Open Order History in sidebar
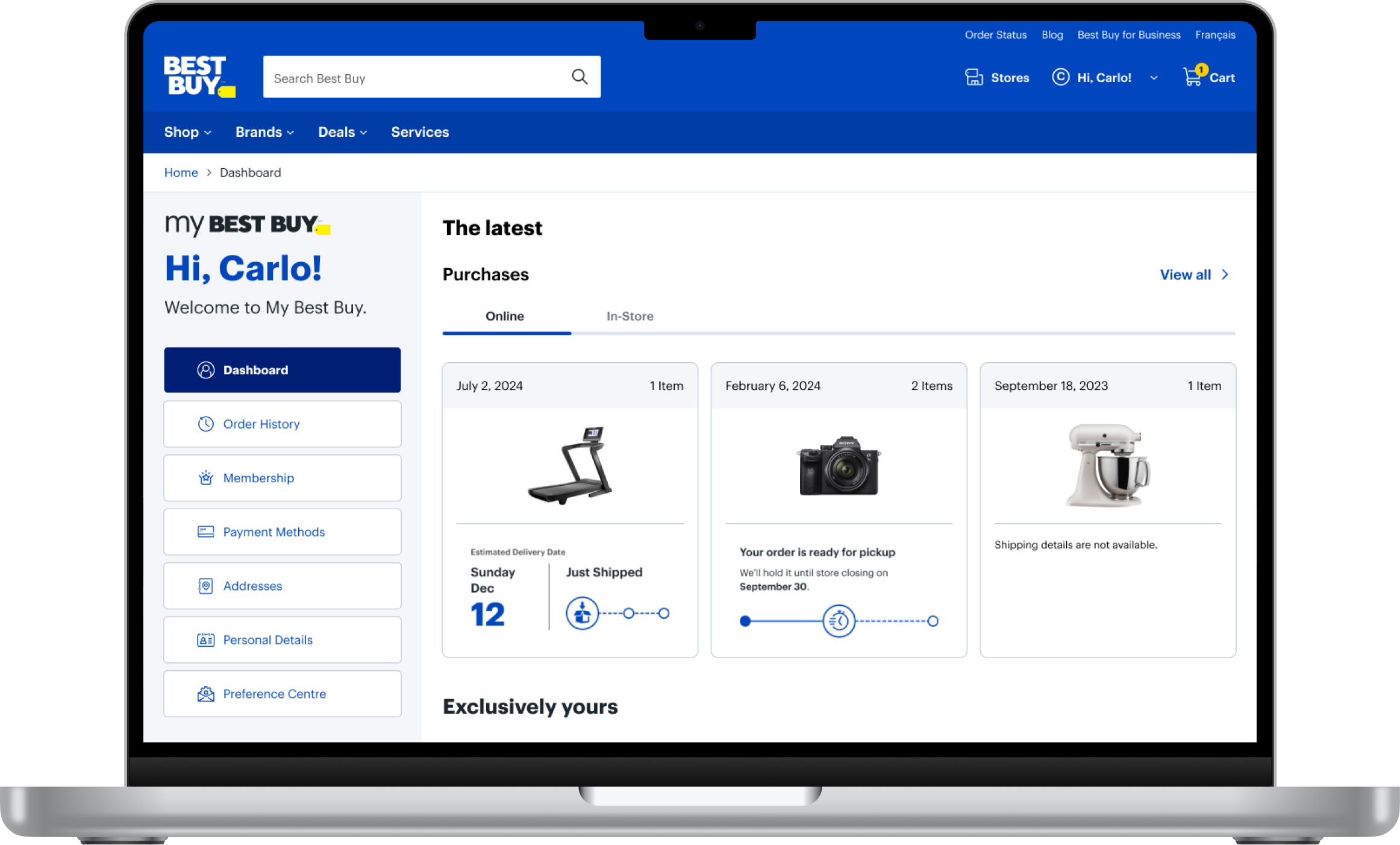Image resolution: width=1400 pixels, height=845 pixels. [x=282, y=424]
